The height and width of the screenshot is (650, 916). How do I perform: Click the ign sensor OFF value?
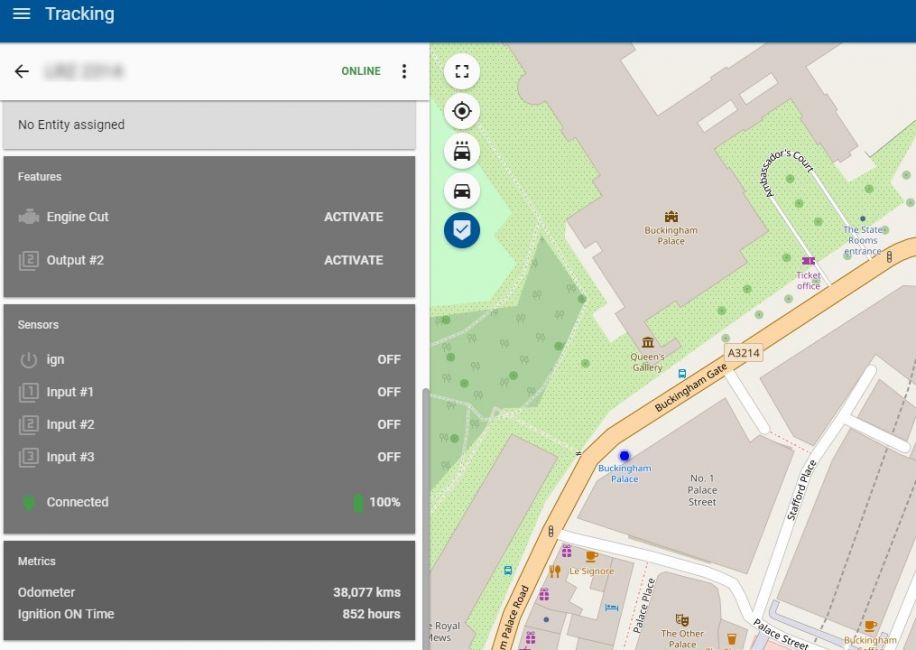click(x=388, y=360)
